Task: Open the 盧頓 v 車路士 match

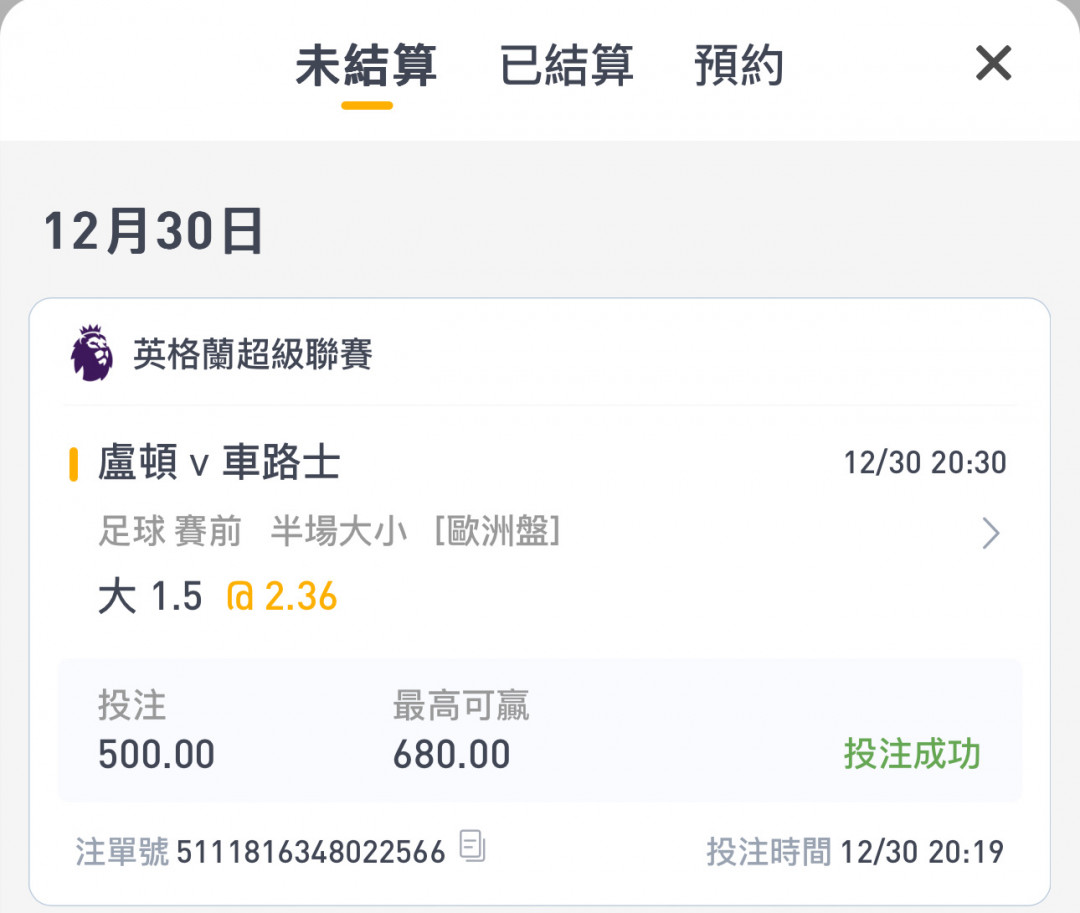Action: pos(219,463)
